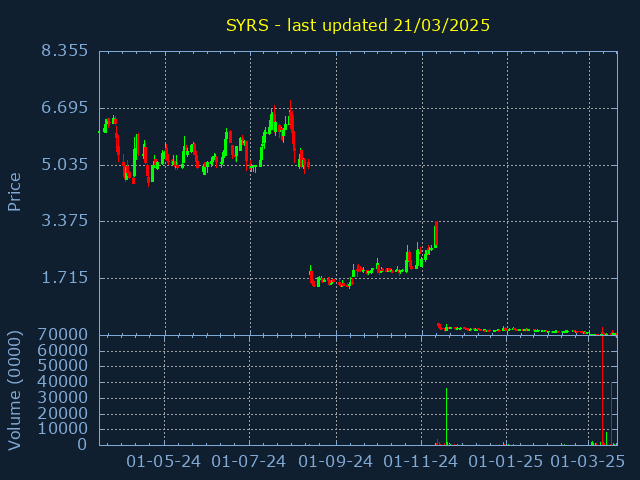Click the chart title 'SYRS - last updated 21/03/2025'
The width and height of the screenshot is (640, 480).
click(x=358, y=25)
